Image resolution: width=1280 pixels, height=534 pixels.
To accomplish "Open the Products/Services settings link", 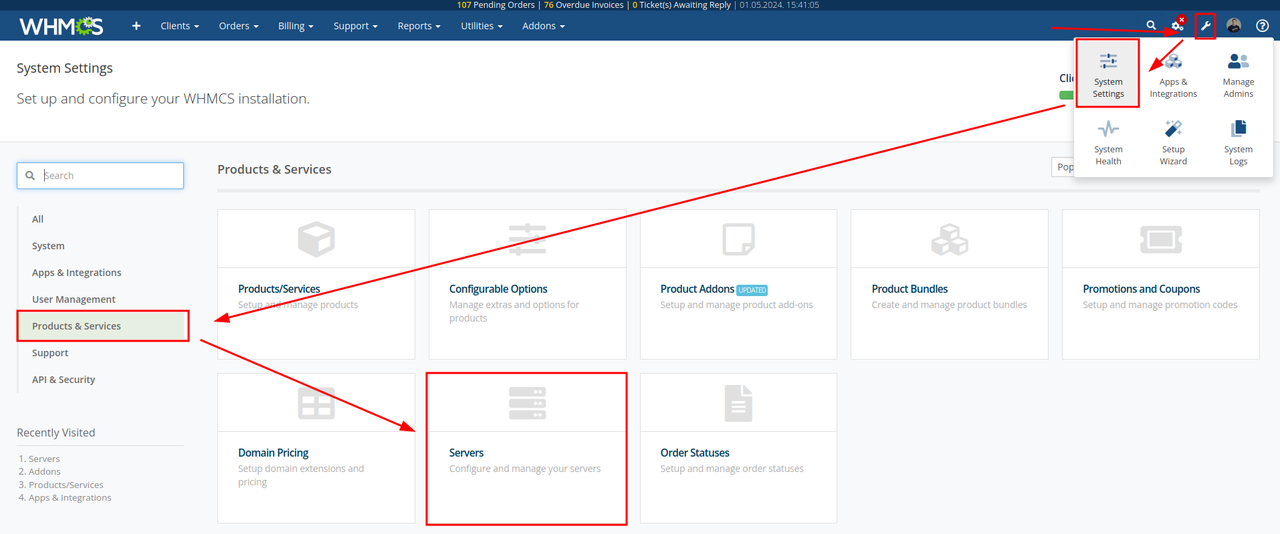I will (x=279, y=289).
